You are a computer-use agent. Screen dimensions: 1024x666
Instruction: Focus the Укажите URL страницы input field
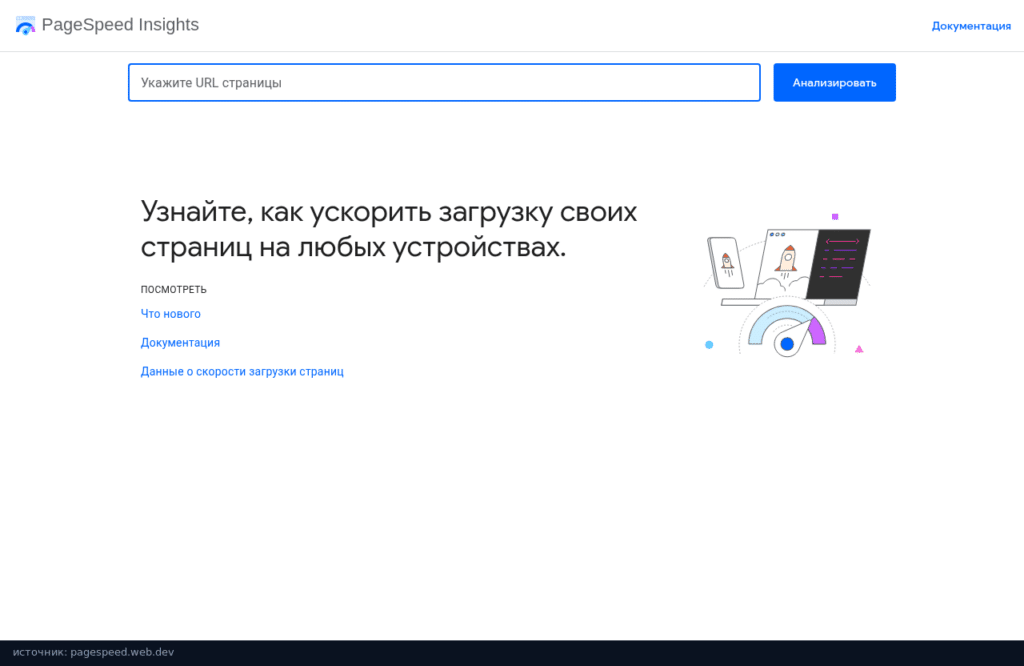pos(444,82)
